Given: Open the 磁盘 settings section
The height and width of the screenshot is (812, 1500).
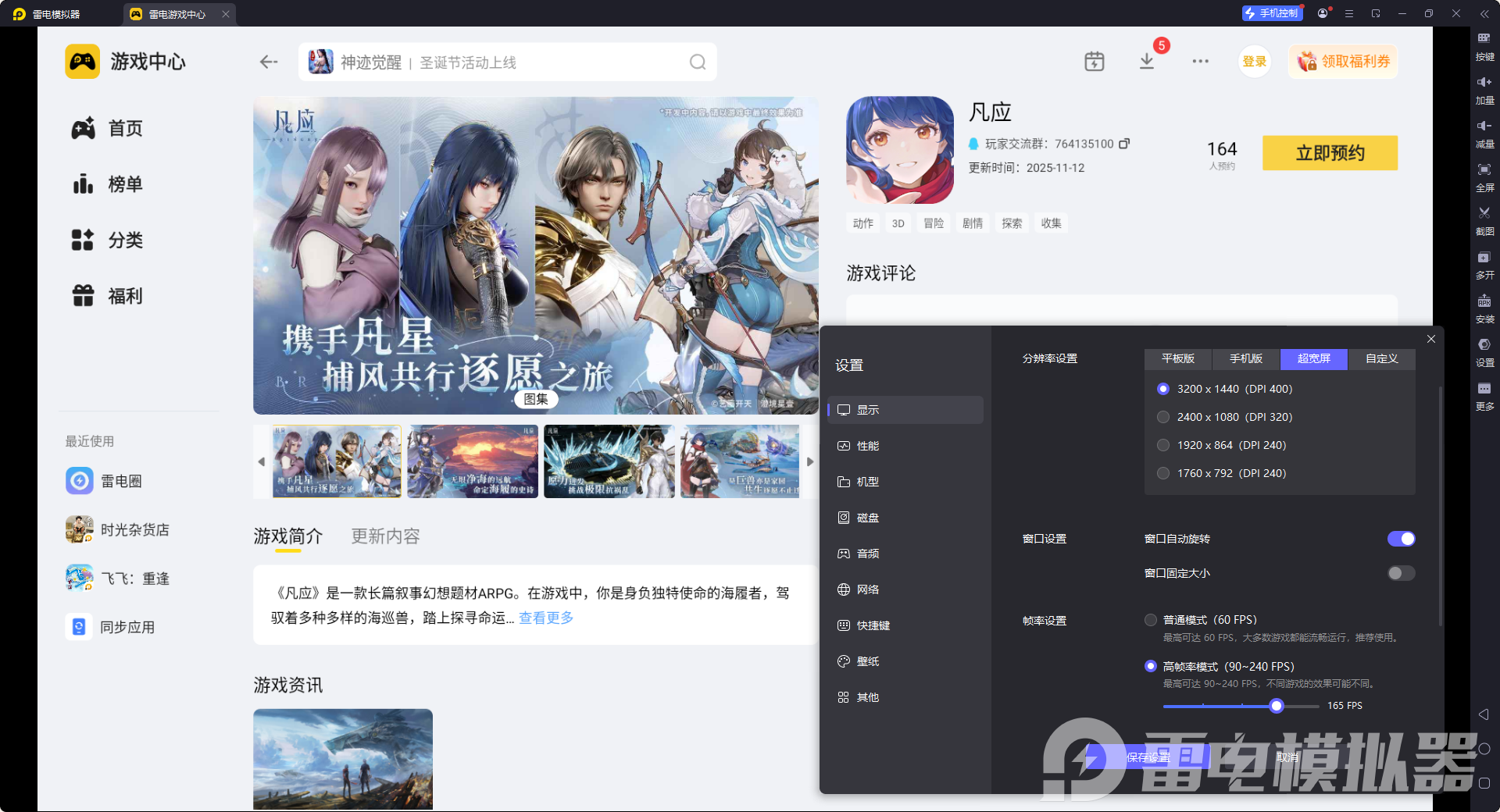Looking at the screenshot, I should click(905, 518).
